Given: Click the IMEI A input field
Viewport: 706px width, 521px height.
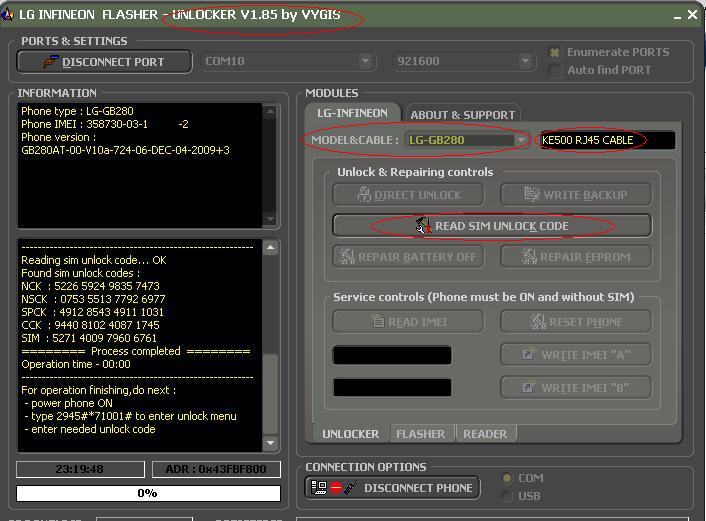Looking at the screenshot, I should coord(392,355).
